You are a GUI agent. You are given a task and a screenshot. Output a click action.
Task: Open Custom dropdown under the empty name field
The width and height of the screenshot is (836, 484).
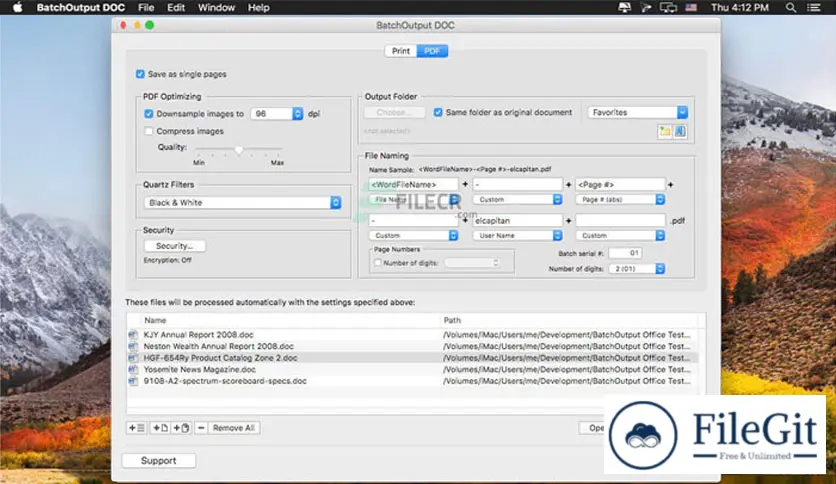click(x=620, y=236)
